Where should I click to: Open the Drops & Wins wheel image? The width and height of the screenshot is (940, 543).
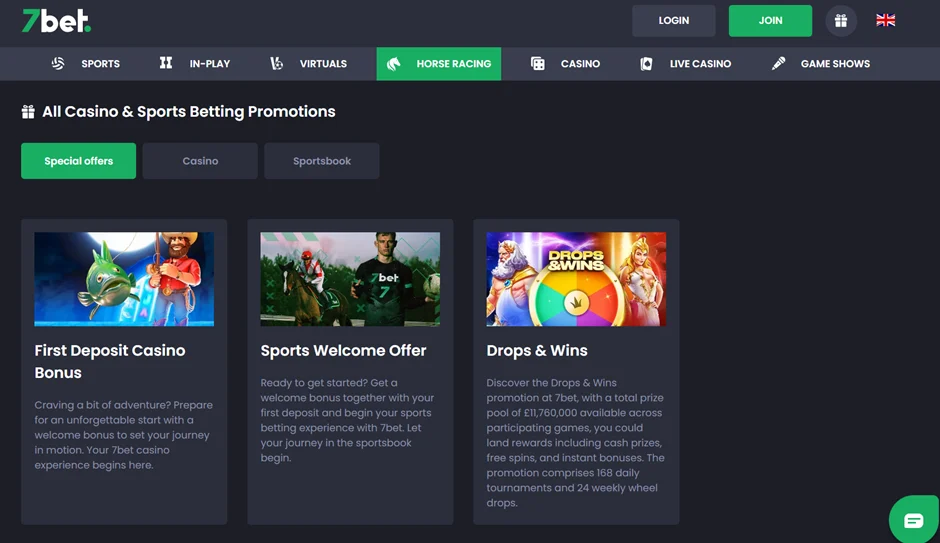(576, 279)
